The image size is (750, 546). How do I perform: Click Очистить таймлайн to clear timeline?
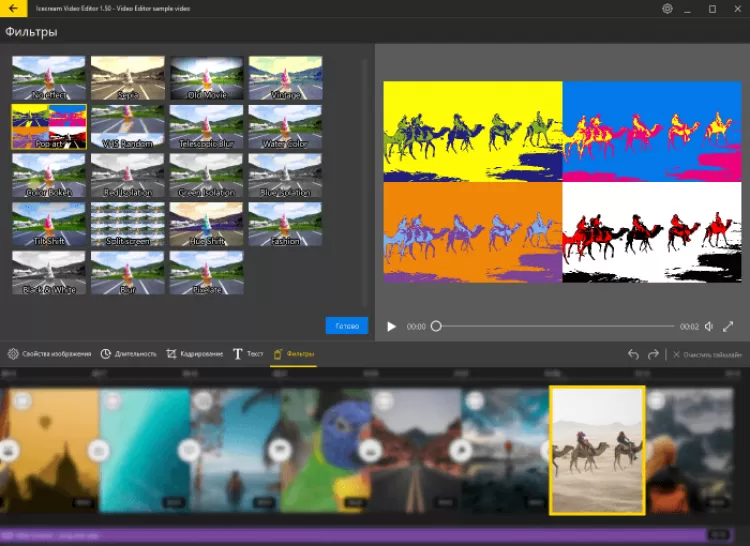(x=708, y=354)
